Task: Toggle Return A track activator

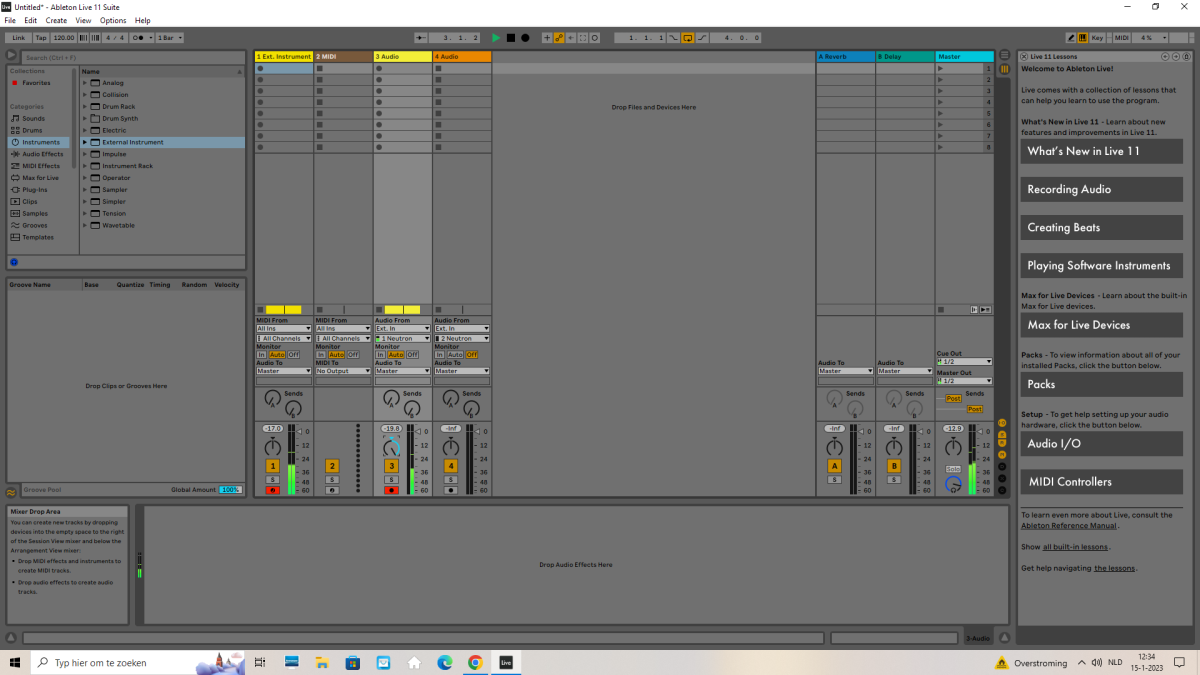Action: click(x=834, y=466)
